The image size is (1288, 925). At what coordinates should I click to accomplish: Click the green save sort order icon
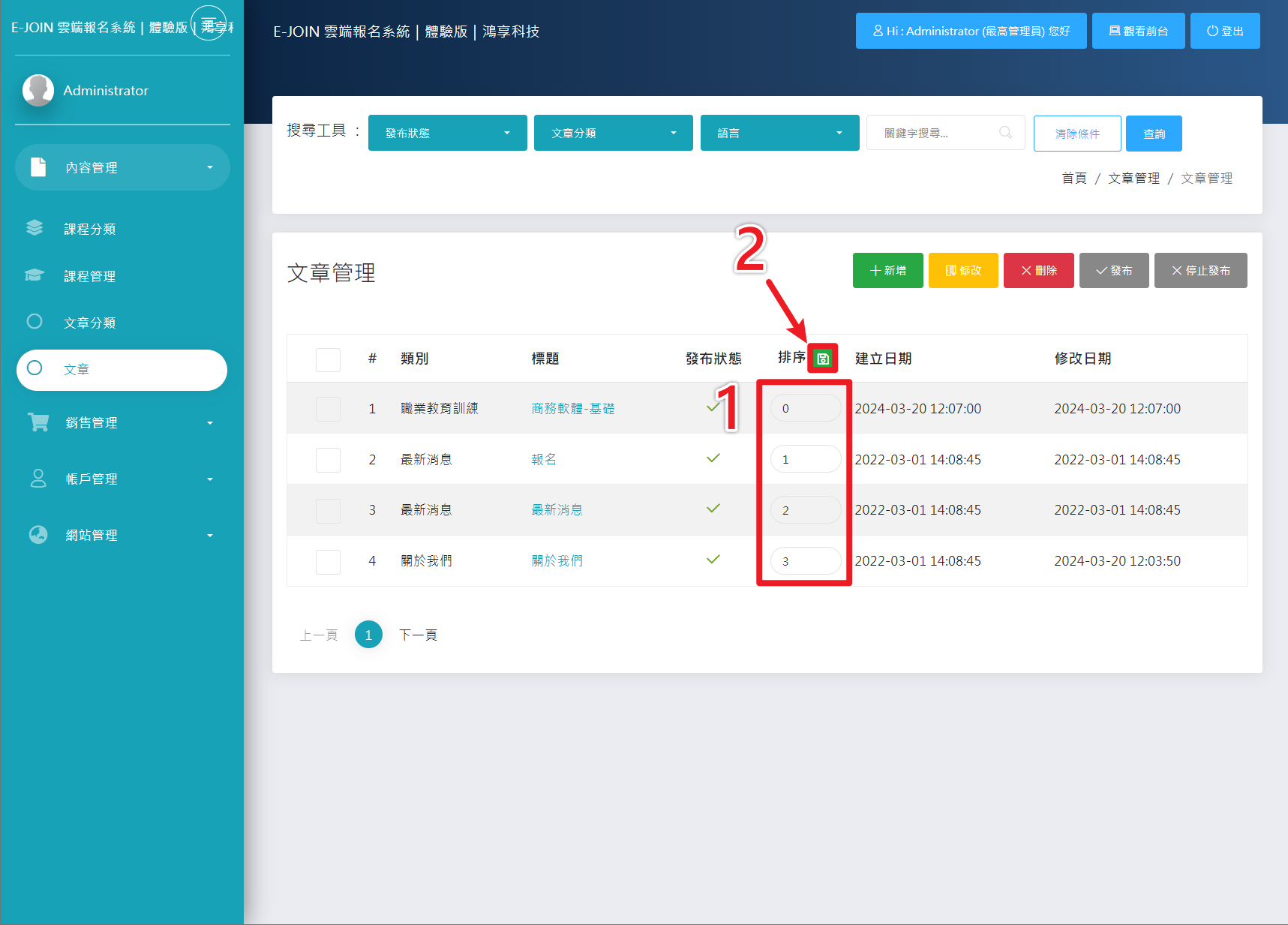tap(822, 359)
